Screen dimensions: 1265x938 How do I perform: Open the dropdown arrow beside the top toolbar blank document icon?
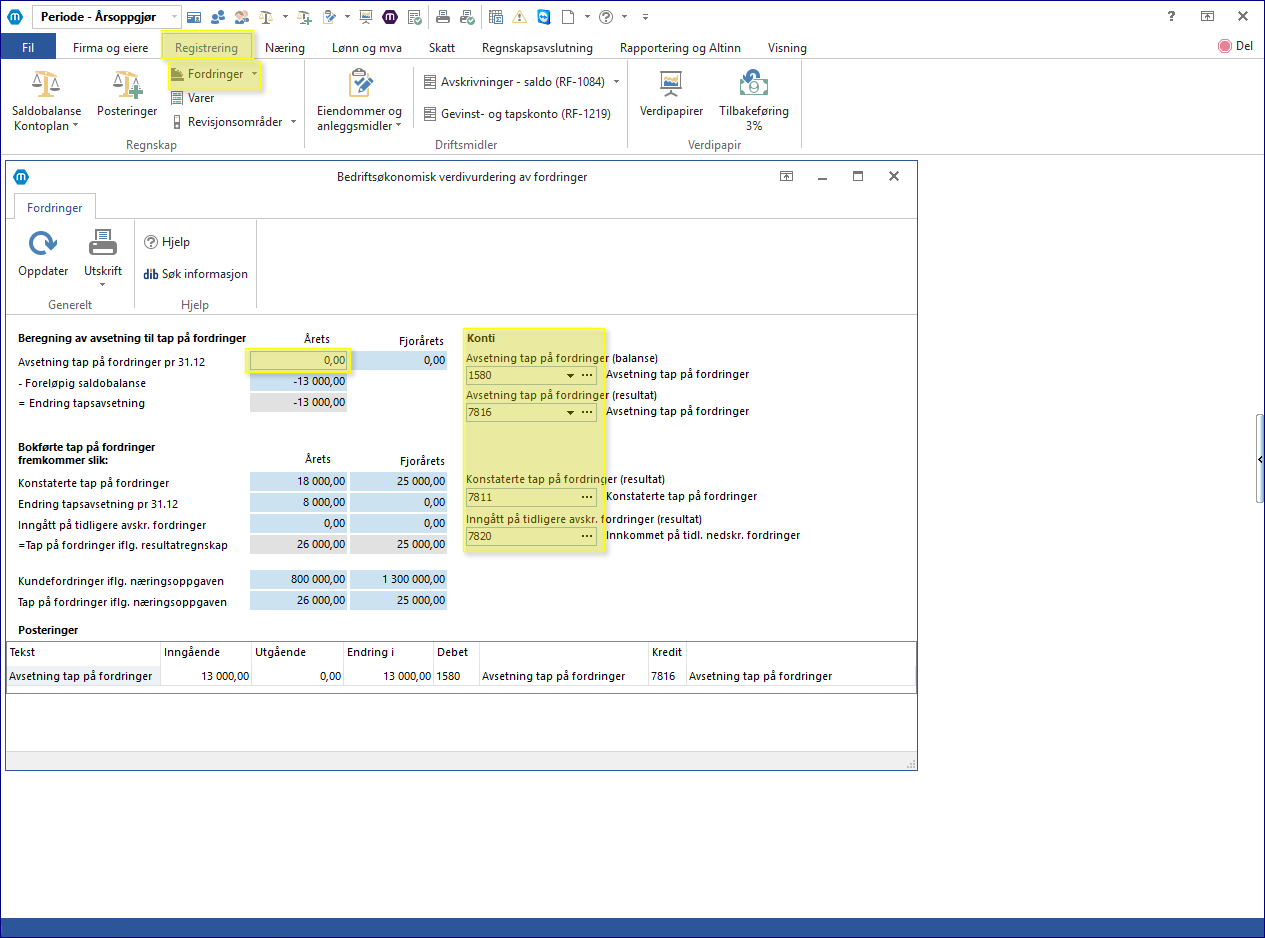586,17
